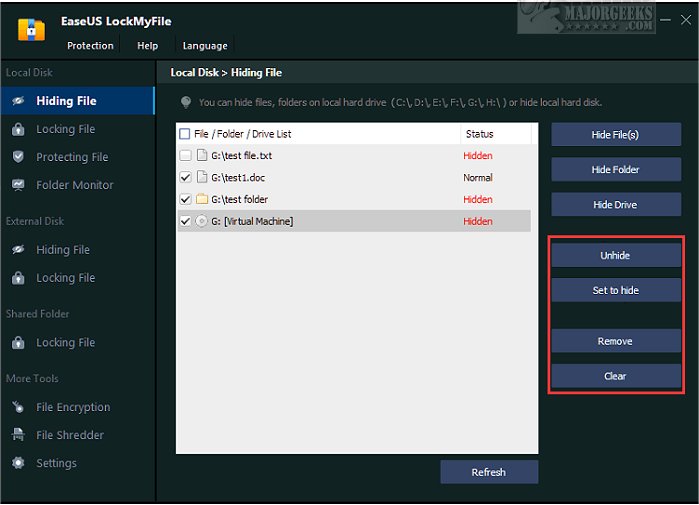Click the Hide File(s) button
This screenshot has height=505, width=699.
(616, 135)
